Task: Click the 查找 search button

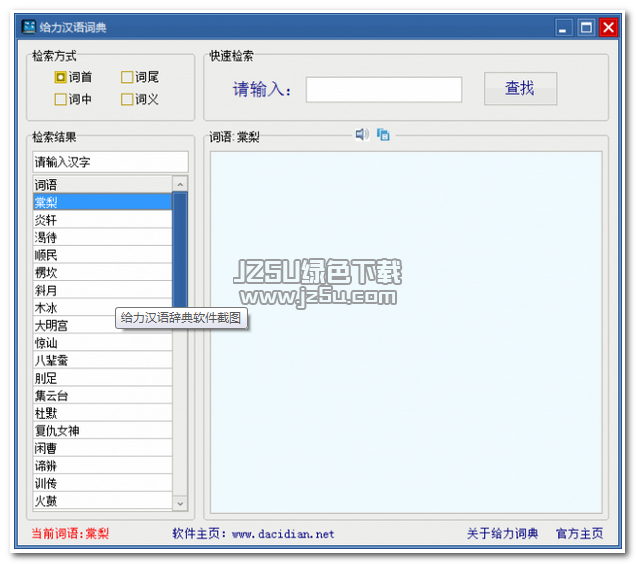Action: (x=520, y=88)
